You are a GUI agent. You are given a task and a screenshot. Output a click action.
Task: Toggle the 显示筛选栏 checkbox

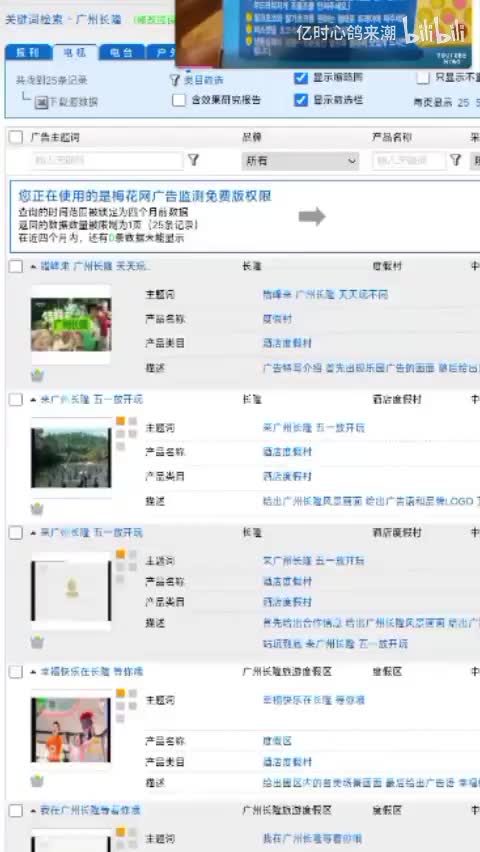(301, 100)
